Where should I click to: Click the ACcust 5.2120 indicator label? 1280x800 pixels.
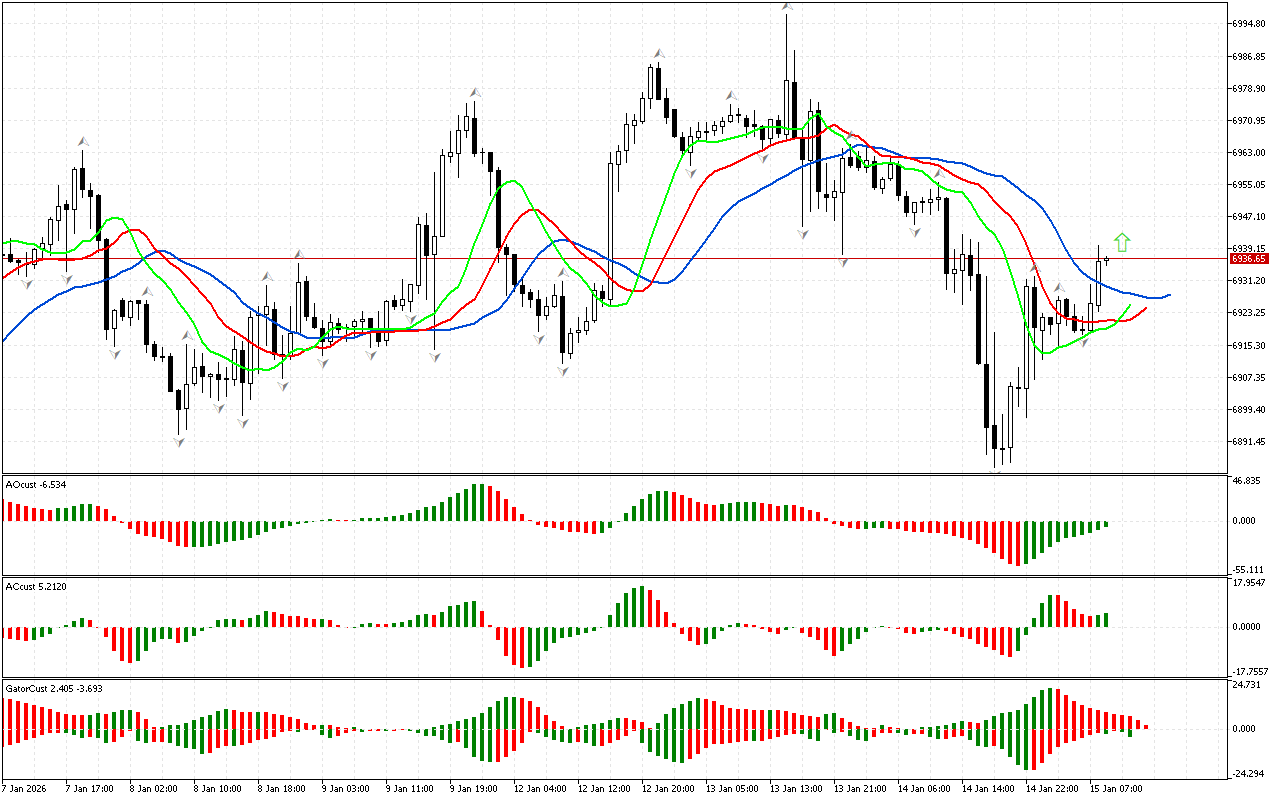38,586
